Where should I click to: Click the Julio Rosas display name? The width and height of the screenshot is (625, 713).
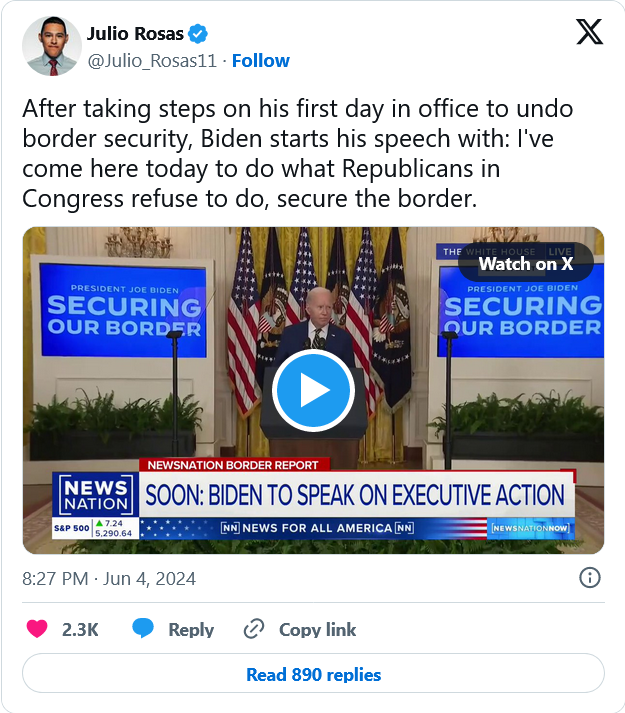click(x=135, y=34)
